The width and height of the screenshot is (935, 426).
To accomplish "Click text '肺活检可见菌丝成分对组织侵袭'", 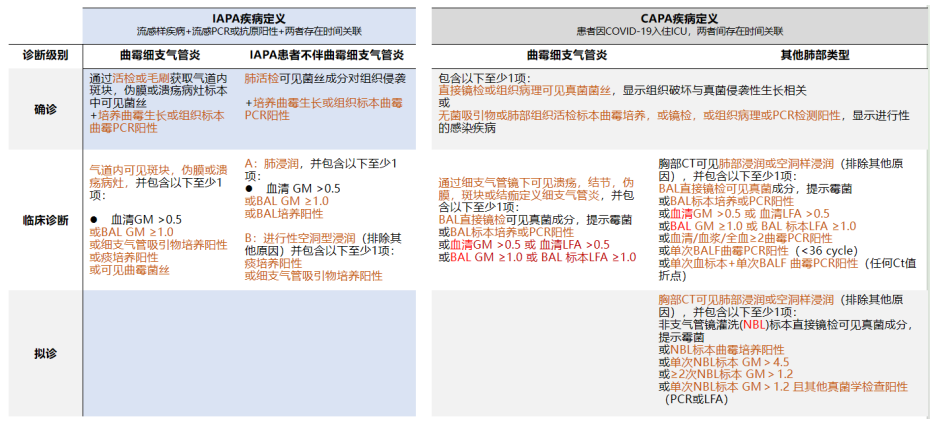I will tap(326, 78).
